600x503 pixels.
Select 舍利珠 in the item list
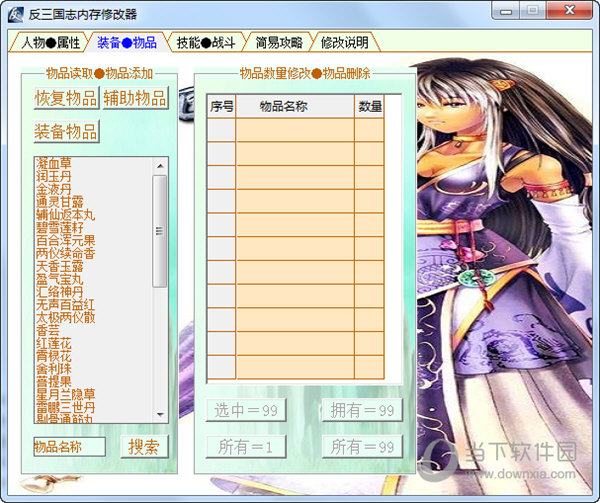click(x=54, y=369)
